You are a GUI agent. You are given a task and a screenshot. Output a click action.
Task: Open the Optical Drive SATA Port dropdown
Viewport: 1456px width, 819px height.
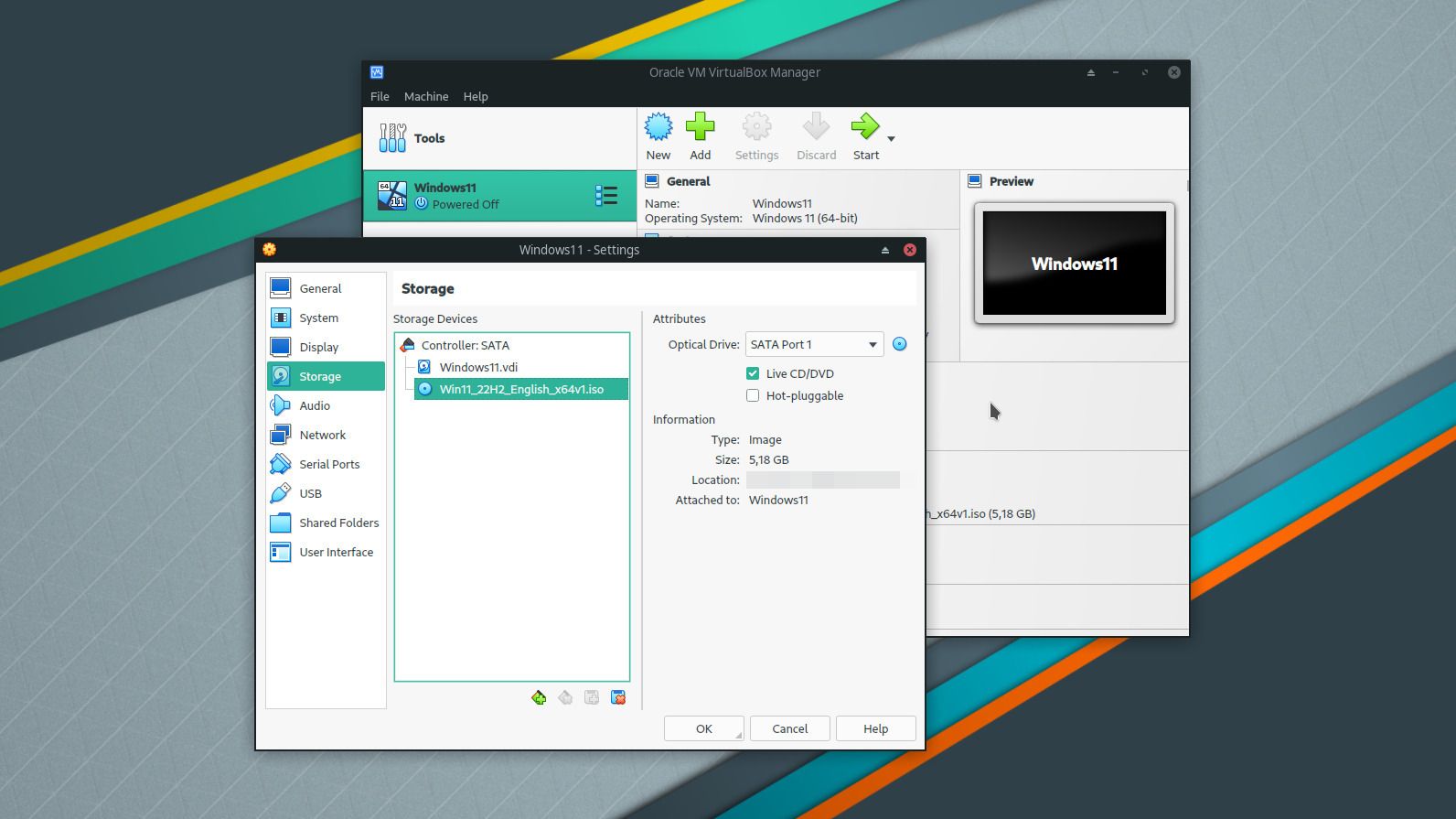[x=815, y=344]
